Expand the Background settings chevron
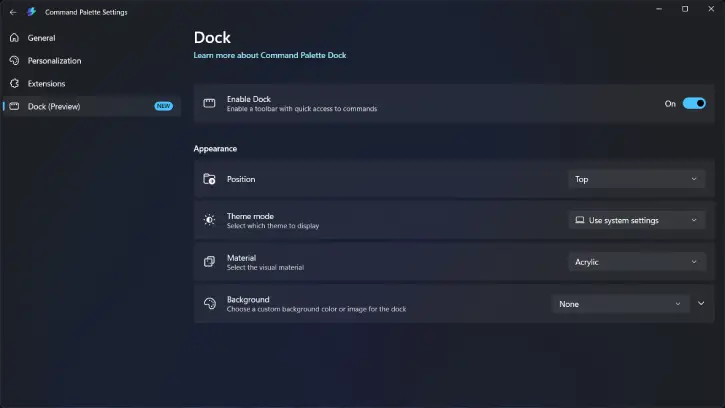This screenshot has width=725, height=408. coord(701,304)
